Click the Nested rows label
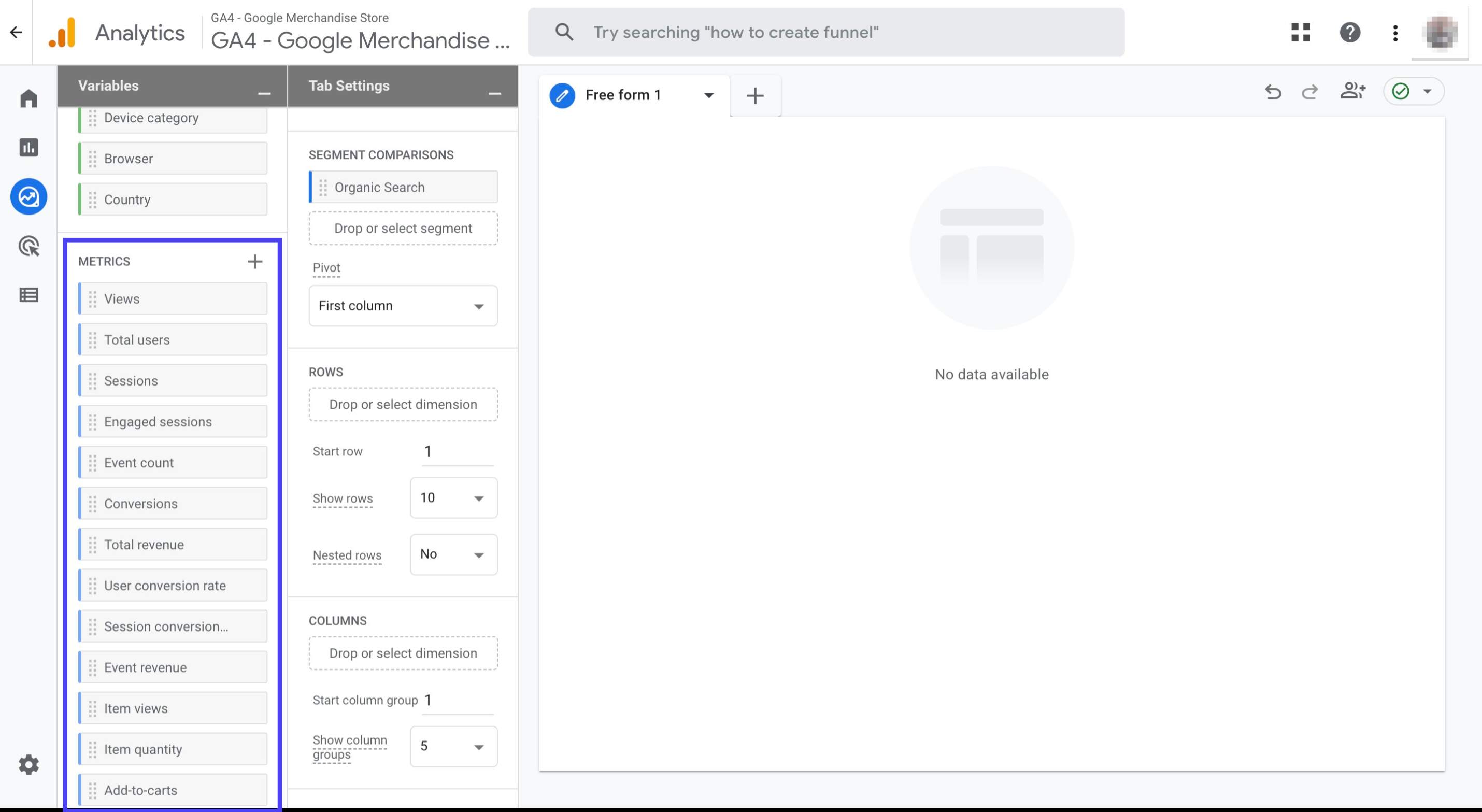Screen dimensions: 1482x812 tap(347, 555)
